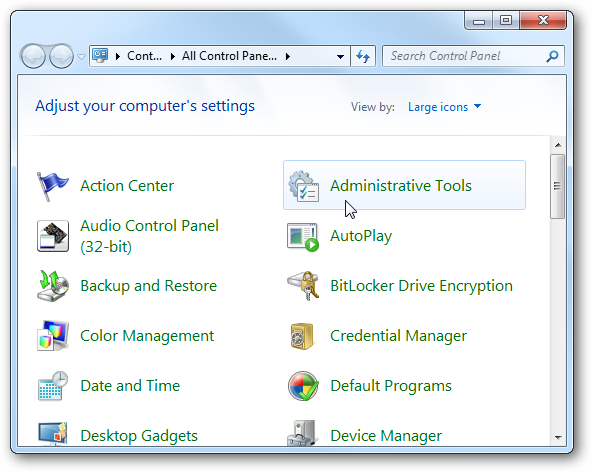Click the 'All Control Pane...' breadcrumb
The width and height of the screenshot is (592, 472).
point(229,56)
